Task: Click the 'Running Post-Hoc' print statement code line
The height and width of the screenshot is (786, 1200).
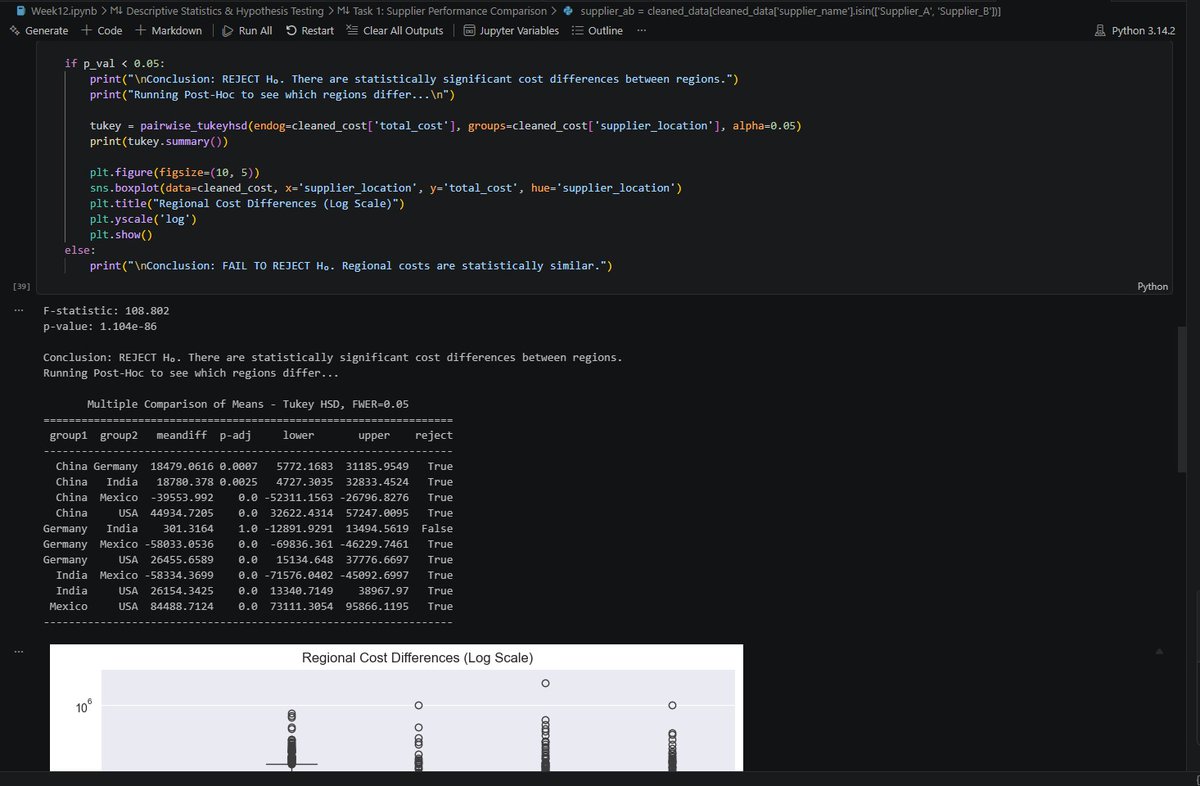Action: [272, 94]
